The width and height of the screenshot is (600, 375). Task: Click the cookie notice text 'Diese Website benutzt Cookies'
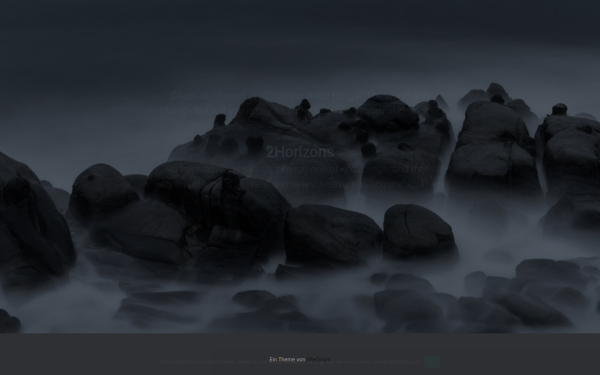pos(196,362)
